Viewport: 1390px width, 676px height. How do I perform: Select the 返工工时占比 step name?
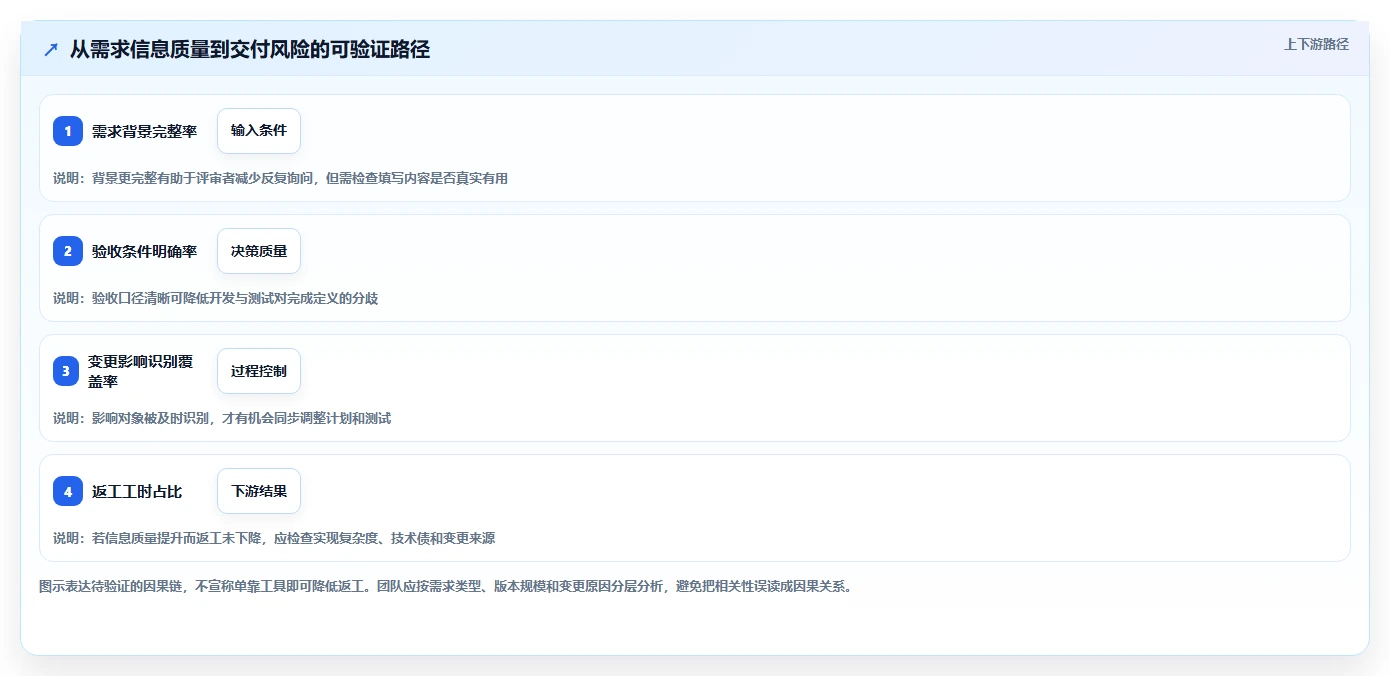(x=137, y=491)
